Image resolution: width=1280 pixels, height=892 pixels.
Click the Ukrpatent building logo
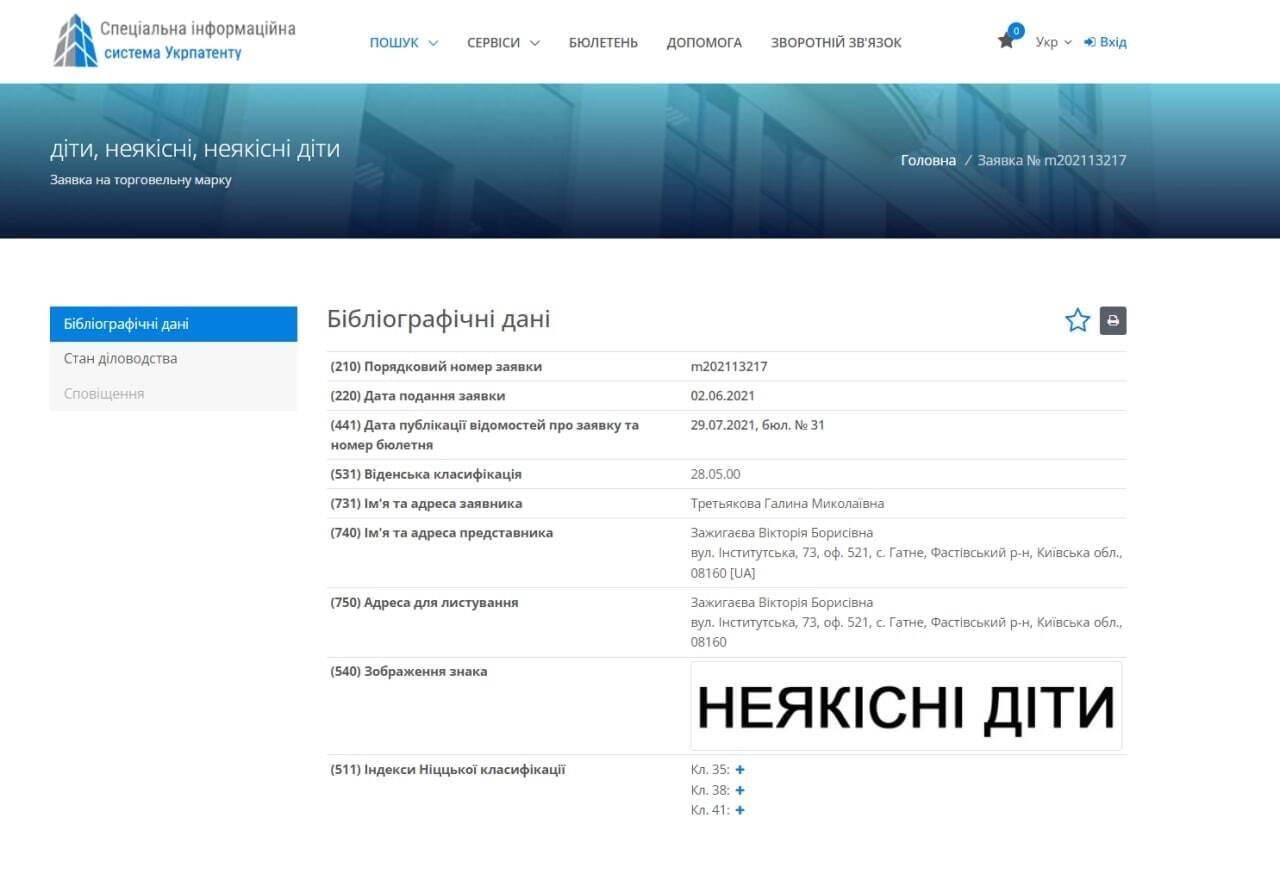[75, 41]
